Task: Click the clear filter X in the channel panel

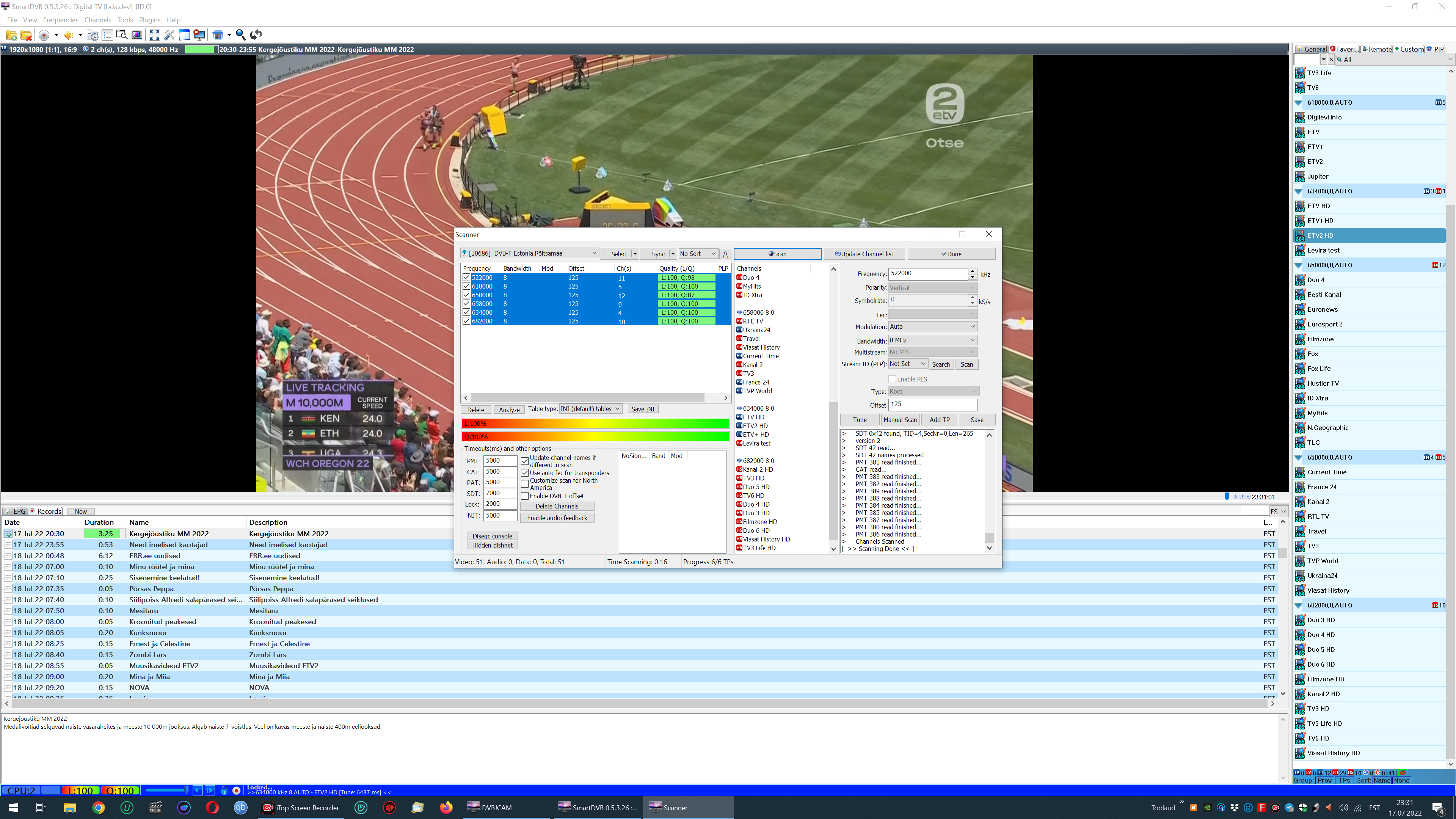Action: click(1331, 60)
